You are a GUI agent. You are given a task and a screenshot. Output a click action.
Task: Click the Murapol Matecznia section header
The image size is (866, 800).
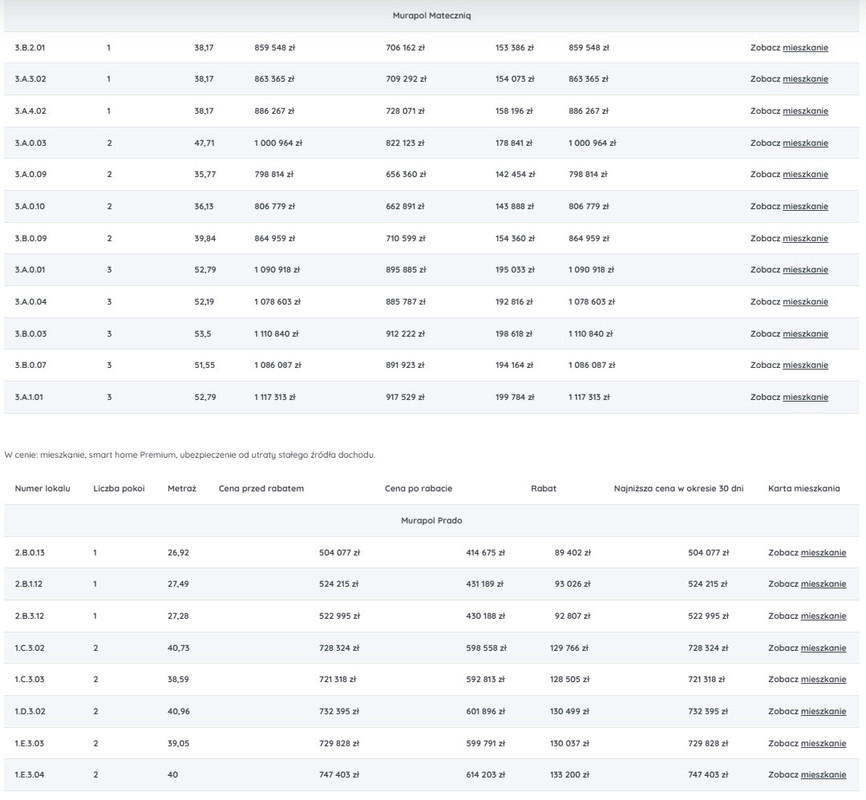[x=431, y=16]
